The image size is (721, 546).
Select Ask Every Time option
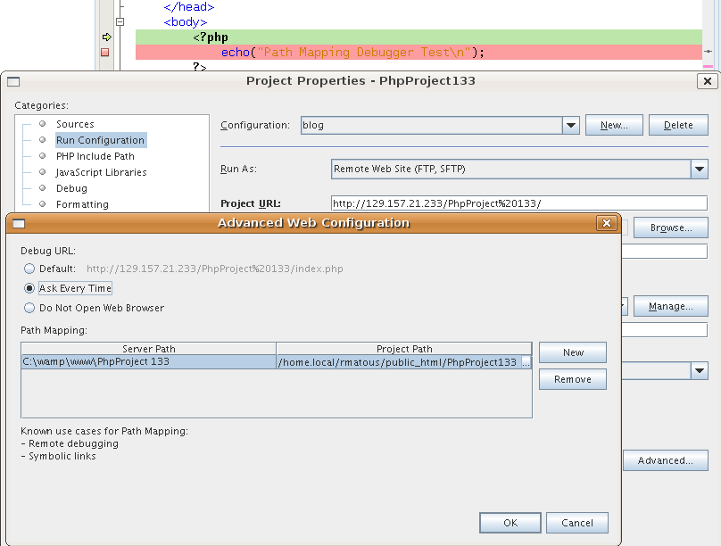(29, 288)
